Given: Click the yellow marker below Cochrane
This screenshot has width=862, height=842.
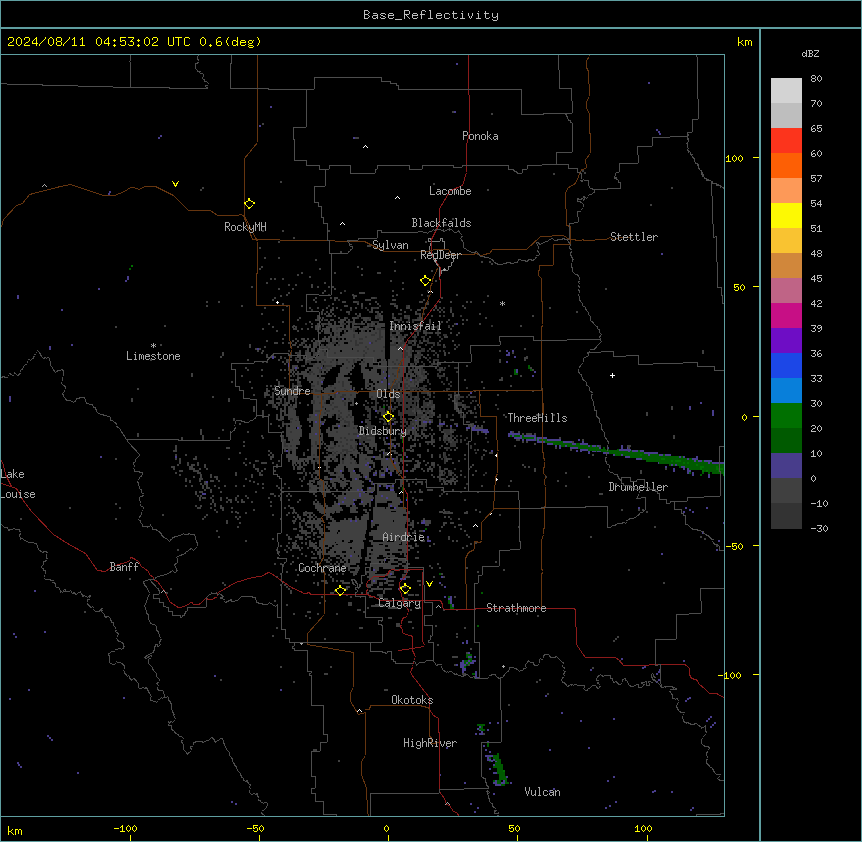Looking at the screenshot, I should [340, 590].
